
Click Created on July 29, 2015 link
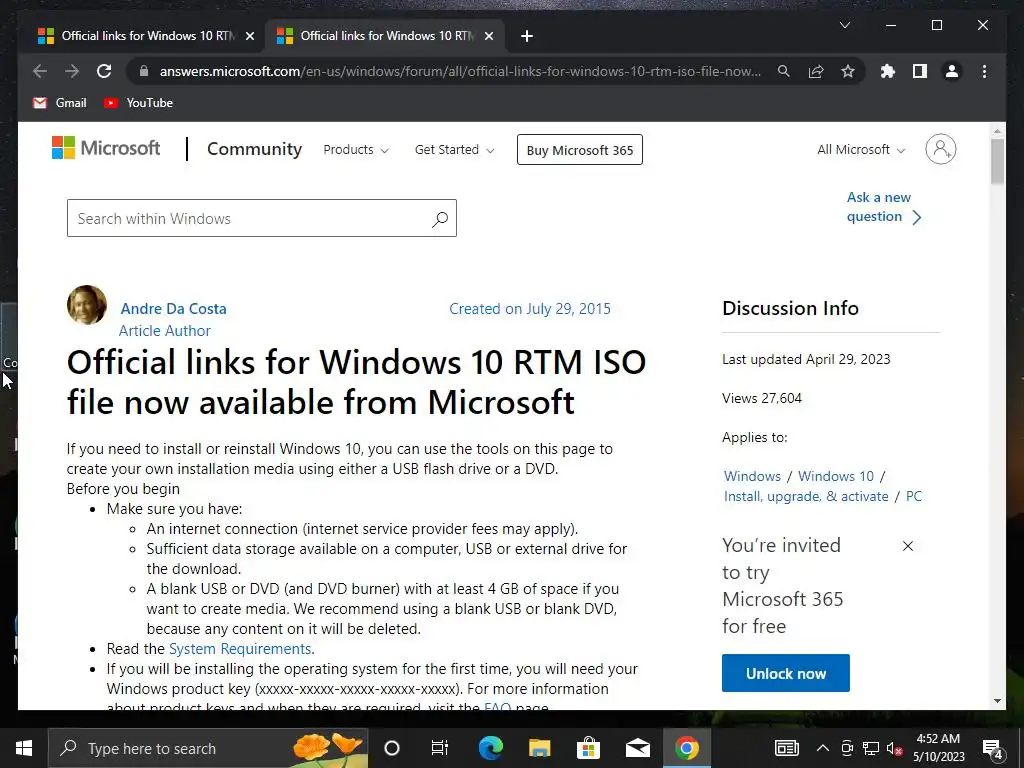click(x=530, y=309)
